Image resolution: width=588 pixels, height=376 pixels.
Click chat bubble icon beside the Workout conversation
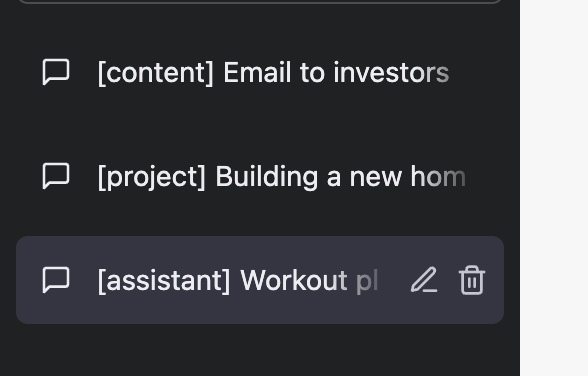point(56,280)
